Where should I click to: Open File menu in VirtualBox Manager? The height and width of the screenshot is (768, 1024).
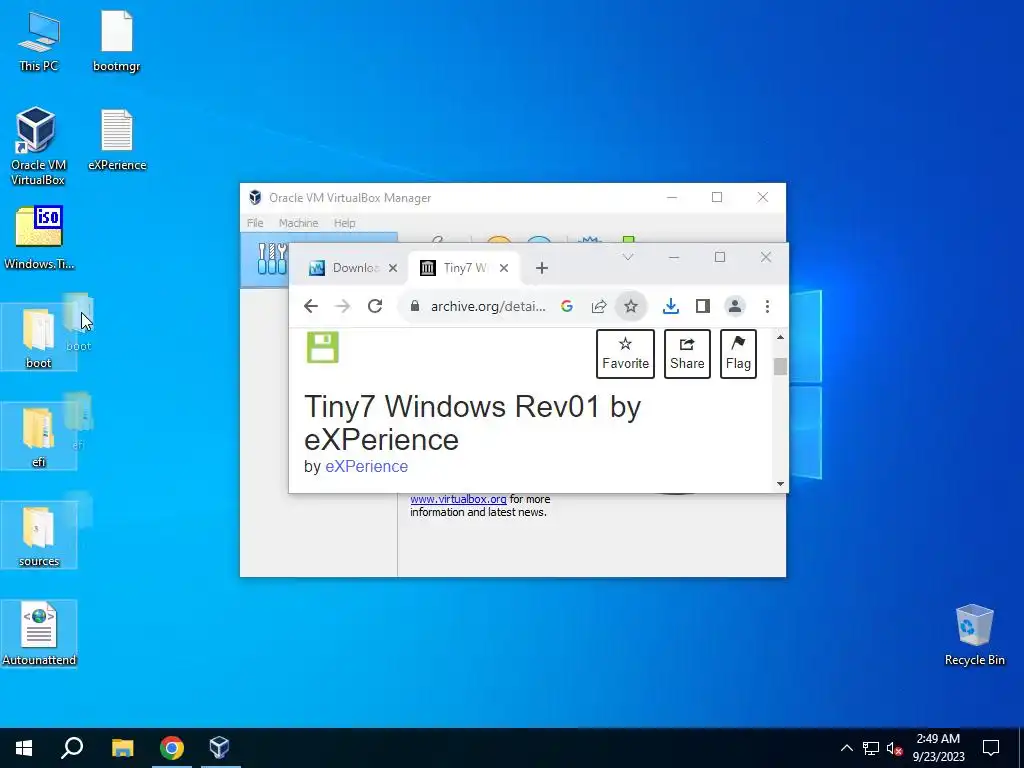click(x=255, y=223)
